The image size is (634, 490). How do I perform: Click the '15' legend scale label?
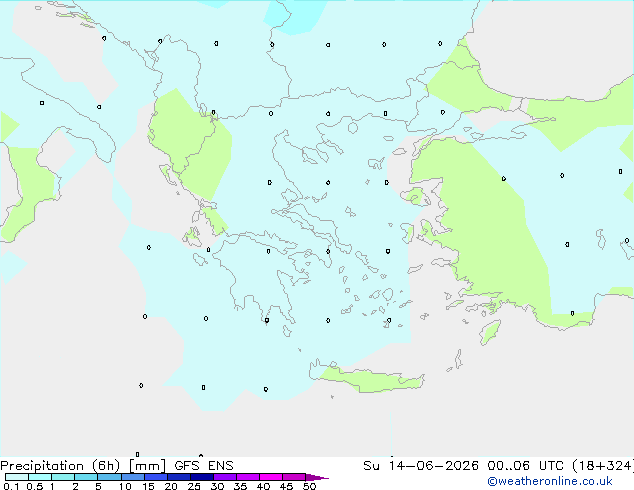tap(148, 486)
